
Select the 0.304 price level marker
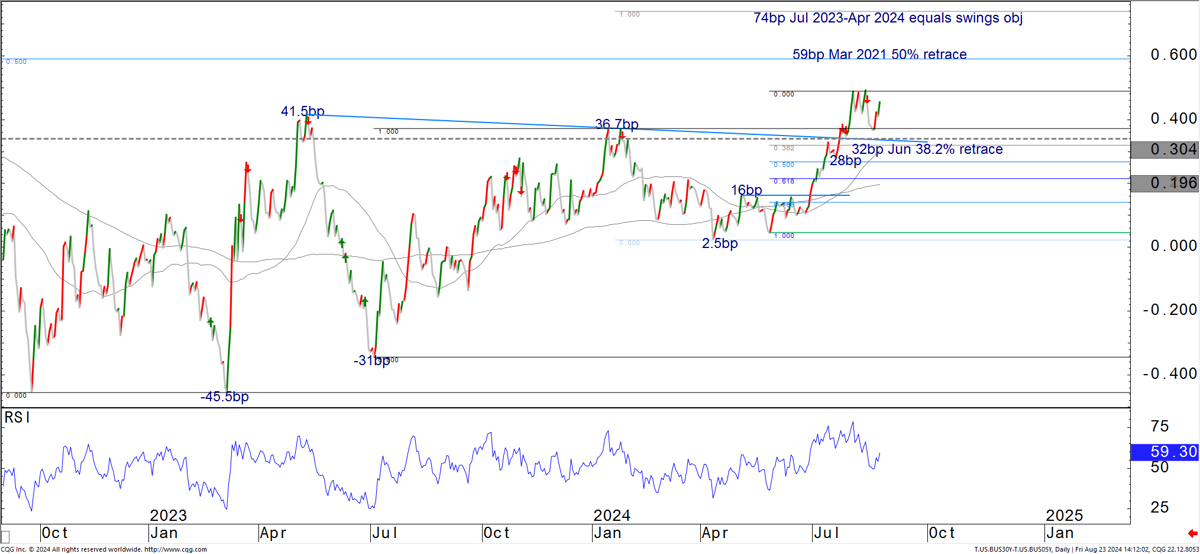tap(1163, 150)
